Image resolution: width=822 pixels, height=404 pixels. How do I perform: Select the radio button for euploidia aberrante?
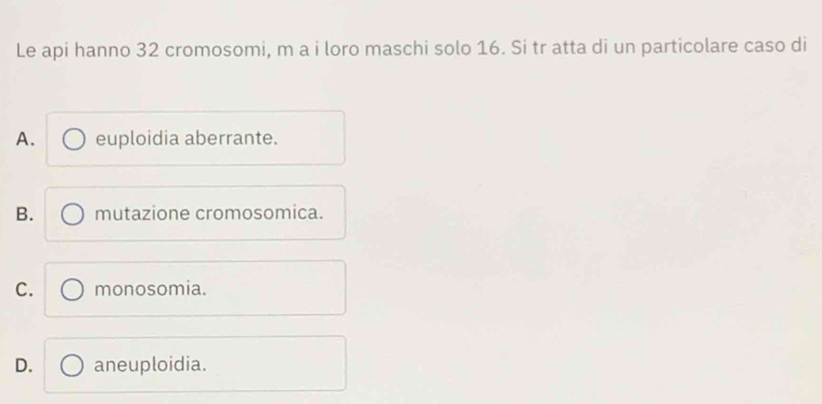coord(75,139)
